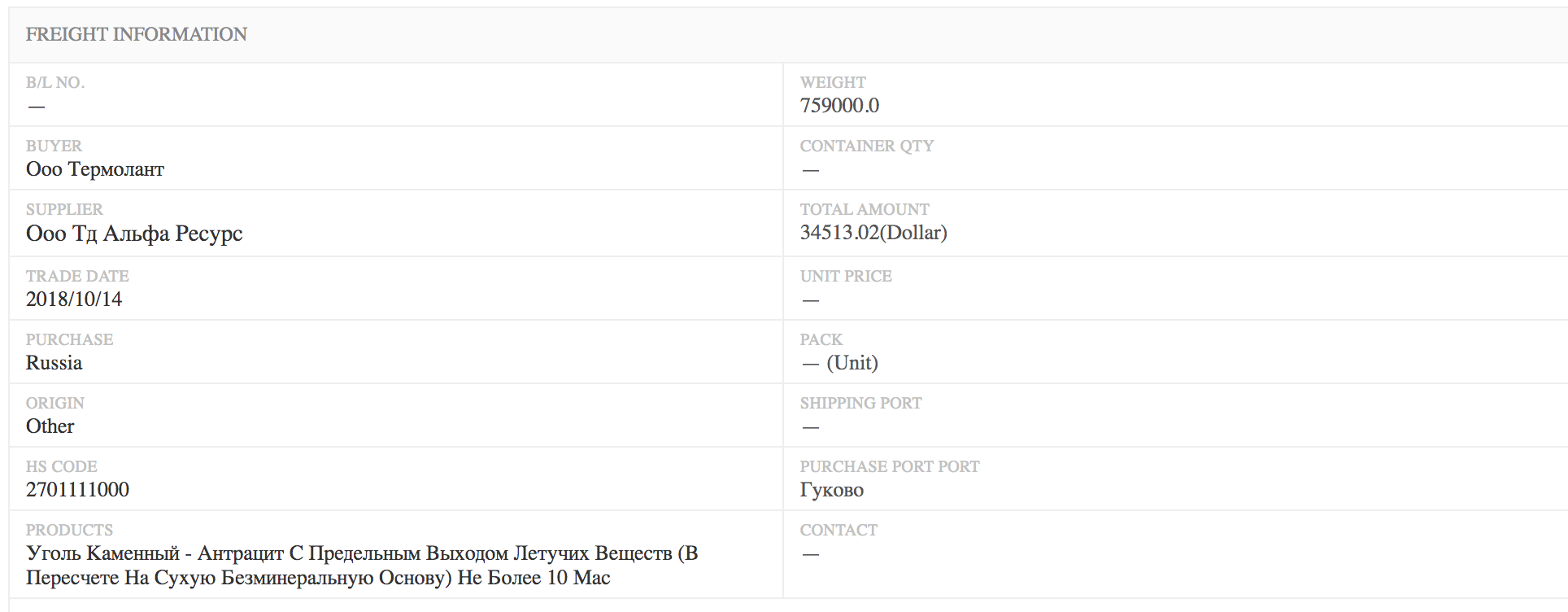Screen dimensions: 1568x612
Task: Select supplier Ооо Тд Альфа Ресурс
Action: tap(134, 234)
